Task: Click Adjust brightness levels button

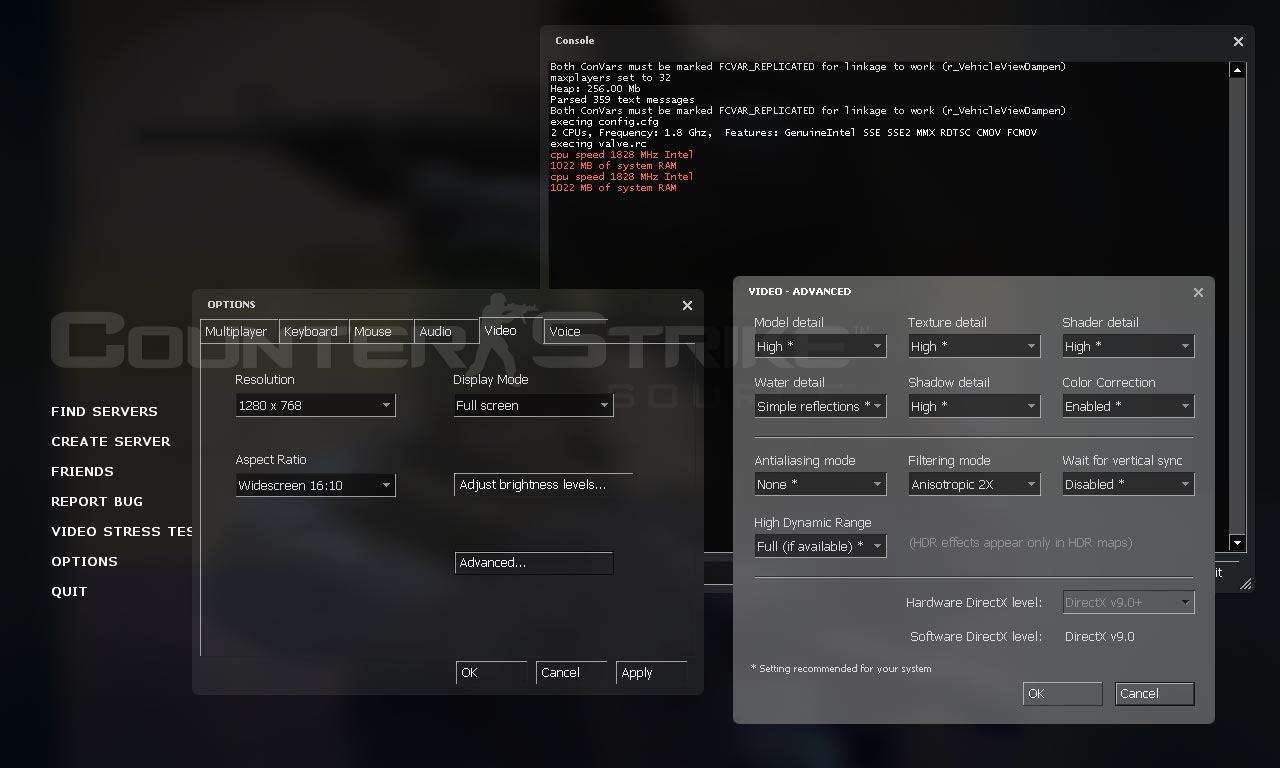Action: coord(543,485)
